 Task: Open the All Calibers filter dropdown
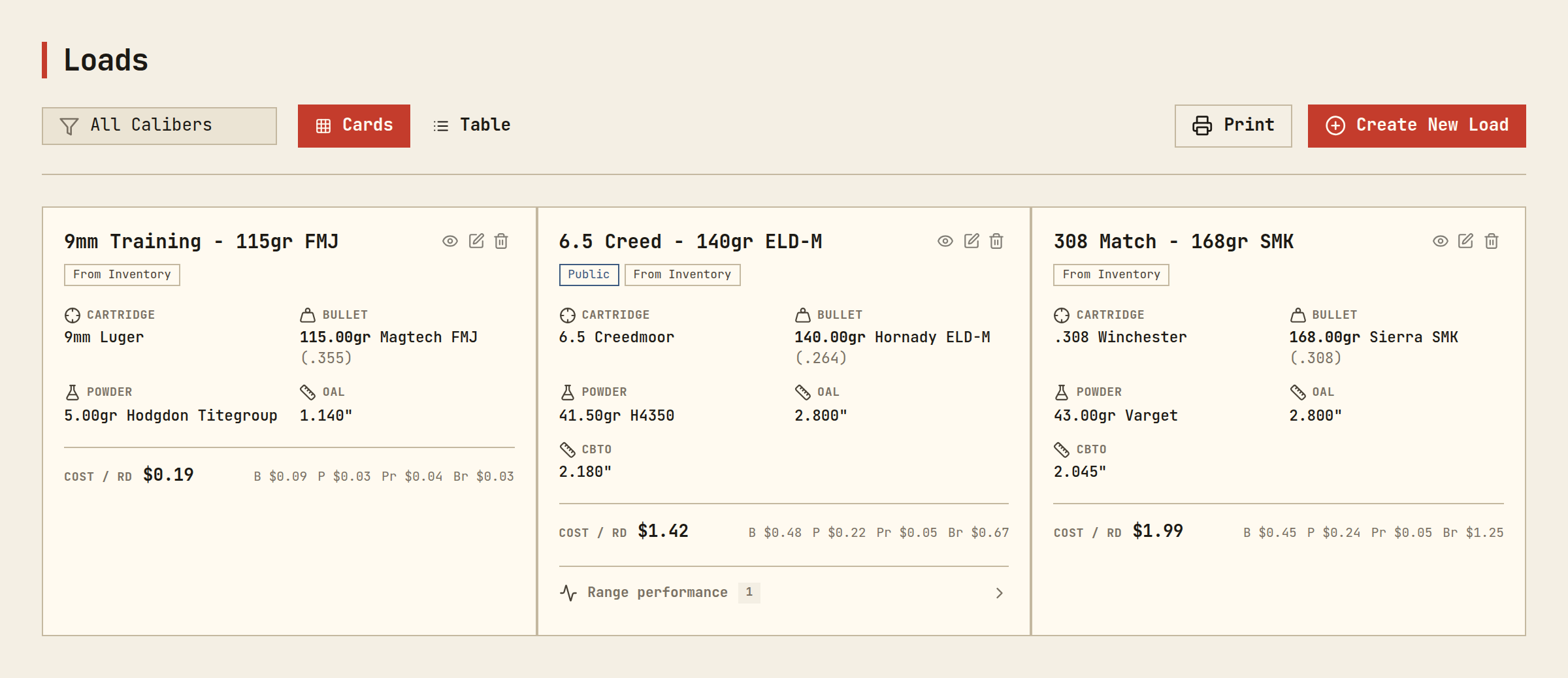159,126
